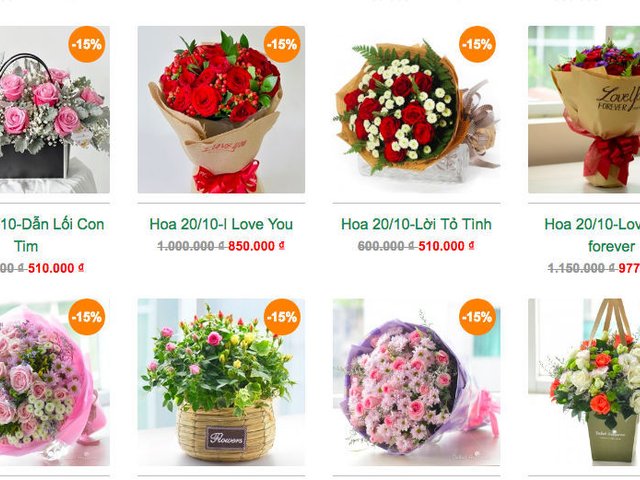Click -15% badge on purple-wrapped bouquet
Viewport: 640px width, 480px height.
478,317
